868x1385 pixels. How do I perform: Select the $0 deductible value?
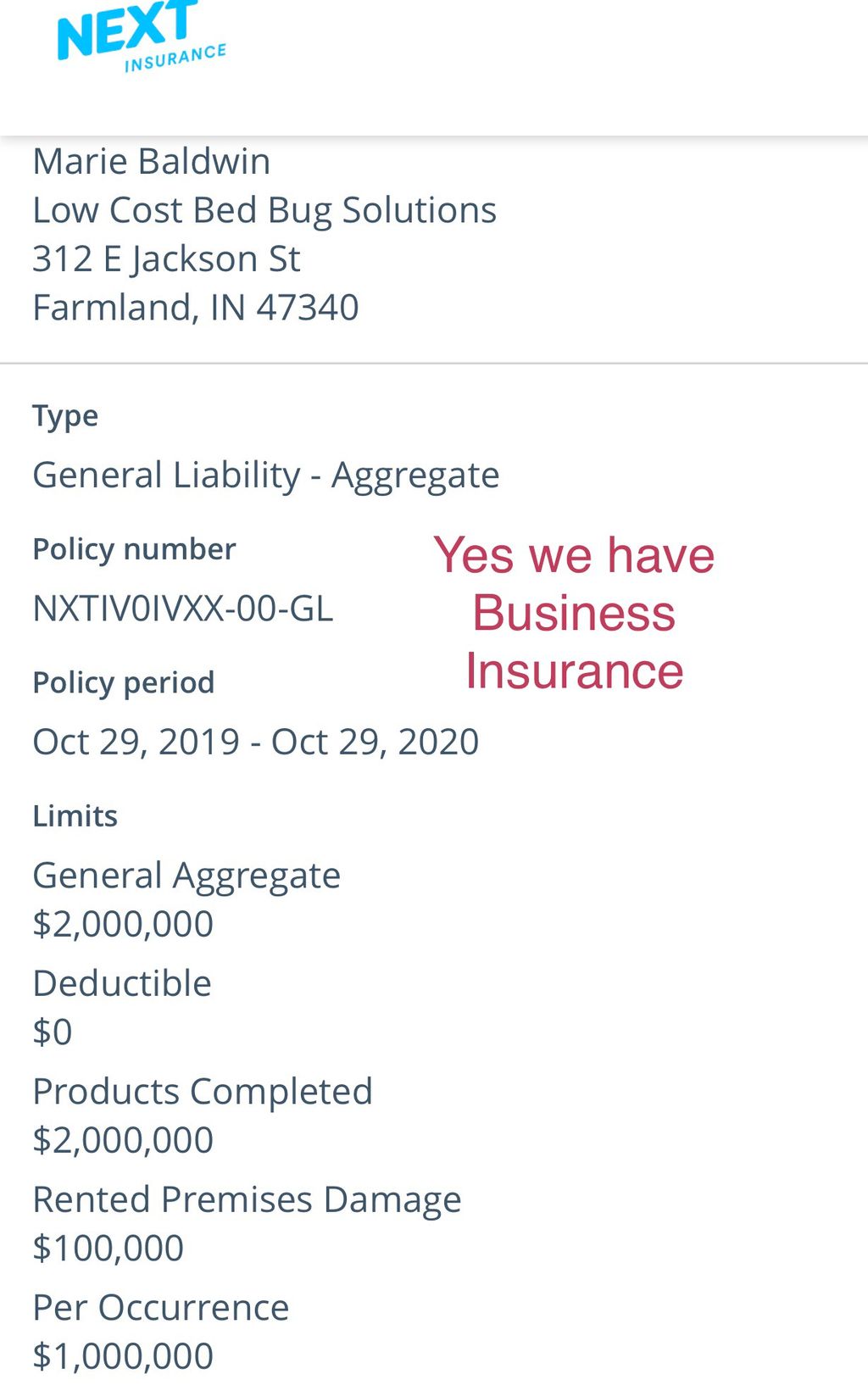[53, 1032]
